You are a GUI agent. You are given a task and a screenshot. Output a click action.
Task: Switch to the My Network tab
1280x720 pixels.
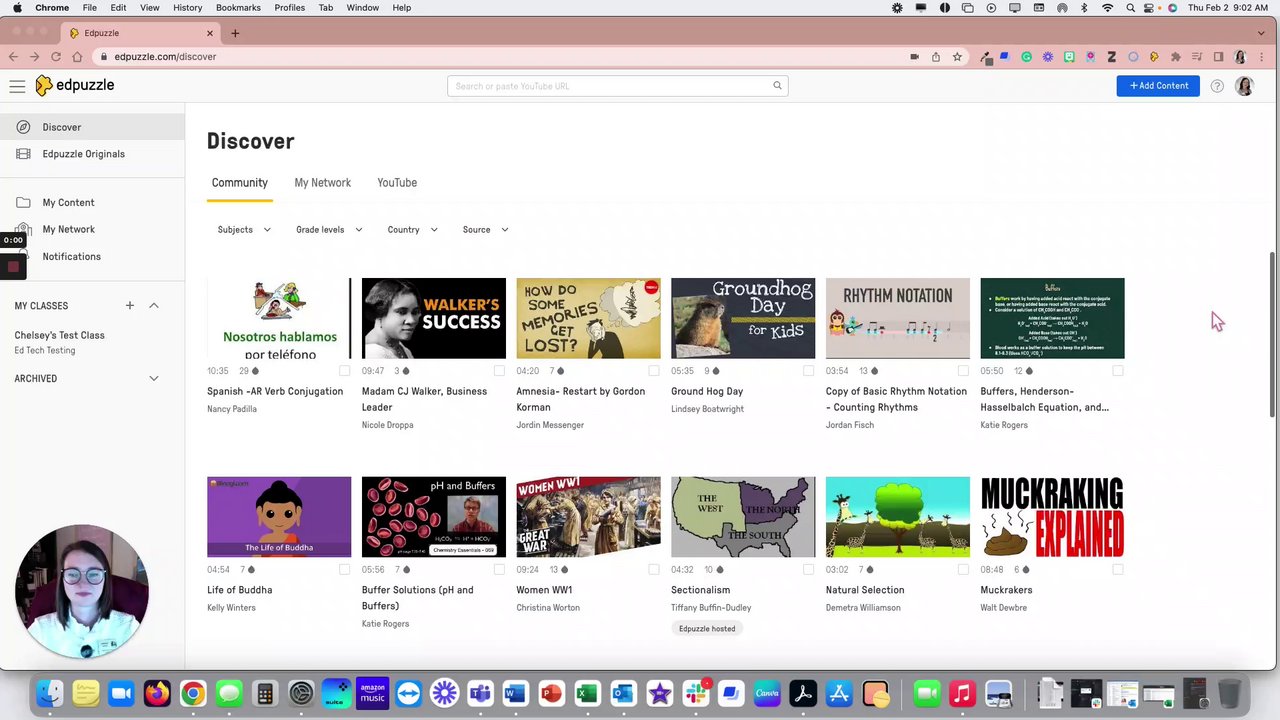click(322, 183)
